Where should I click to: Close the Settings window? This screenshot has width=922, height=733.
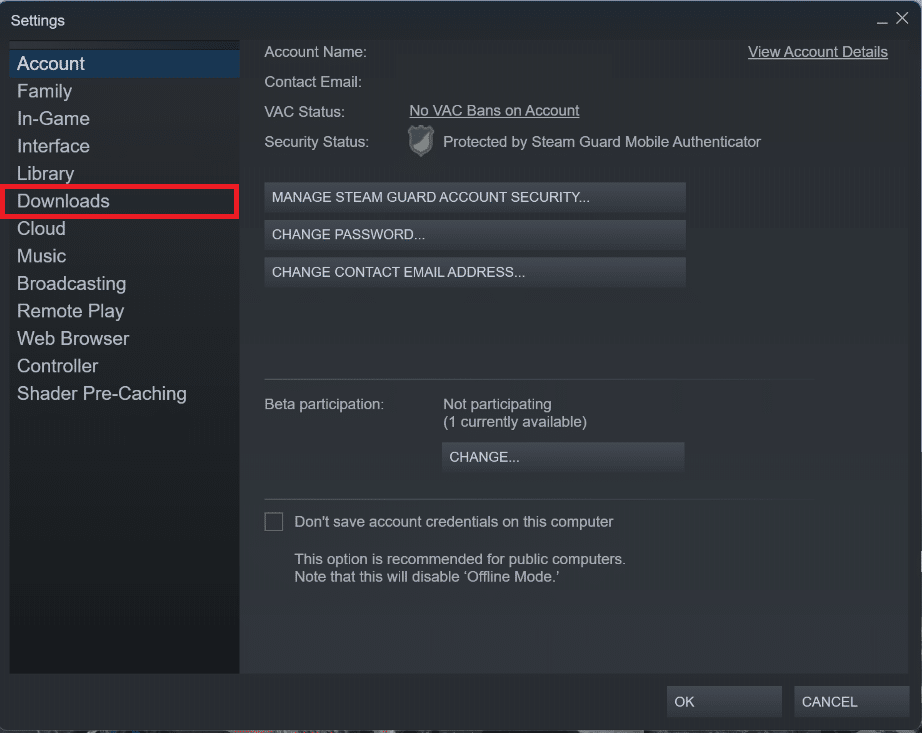902,19
